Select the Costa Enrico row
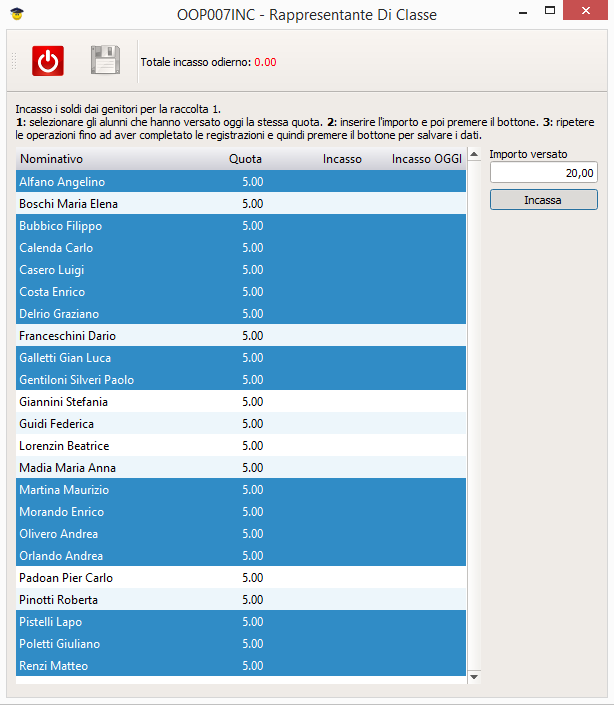614x705 pixels. coord(241,291)
